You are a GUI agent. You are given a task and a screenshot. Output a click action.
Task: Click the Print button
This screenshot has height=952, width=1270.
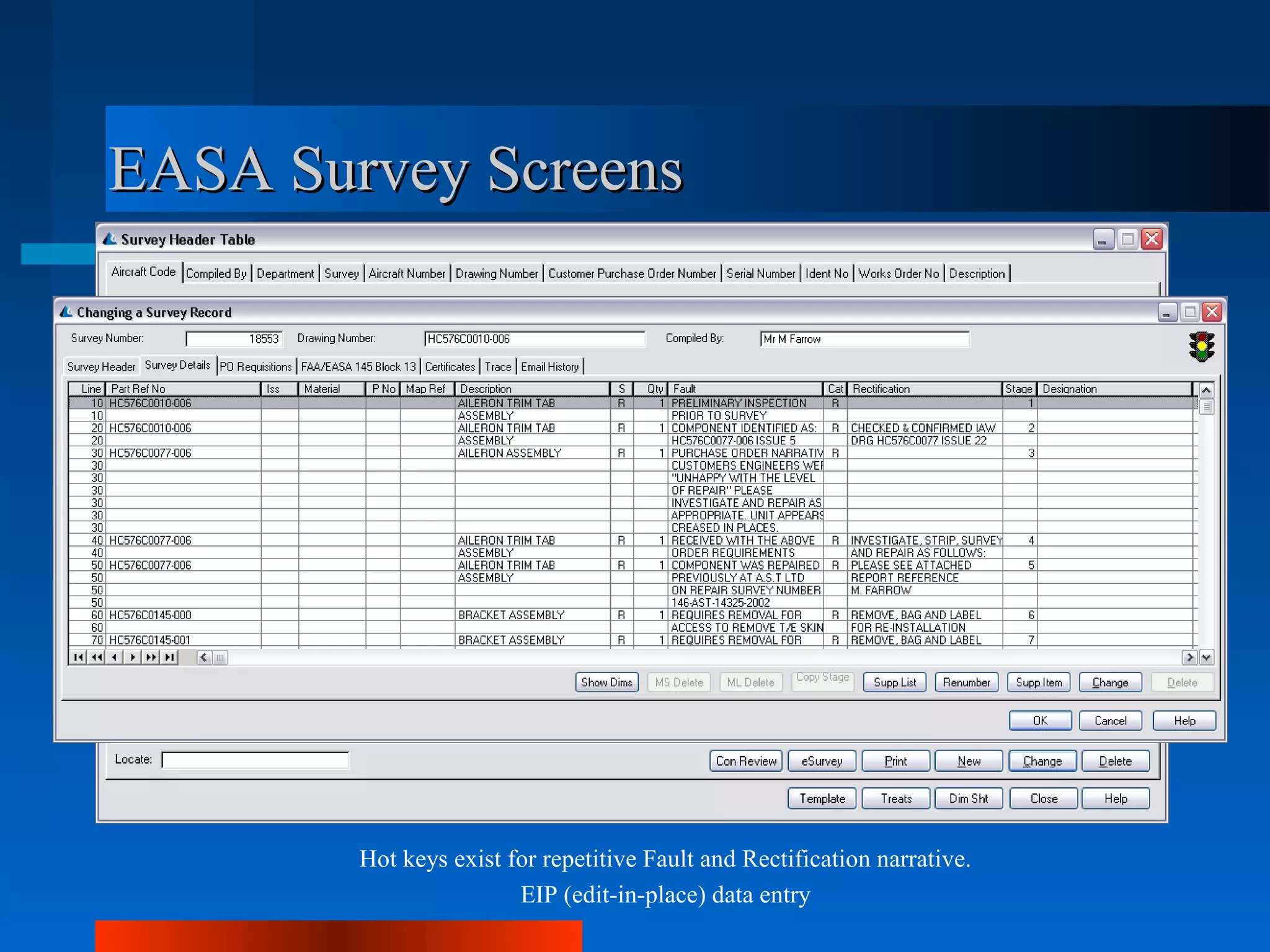895,761
